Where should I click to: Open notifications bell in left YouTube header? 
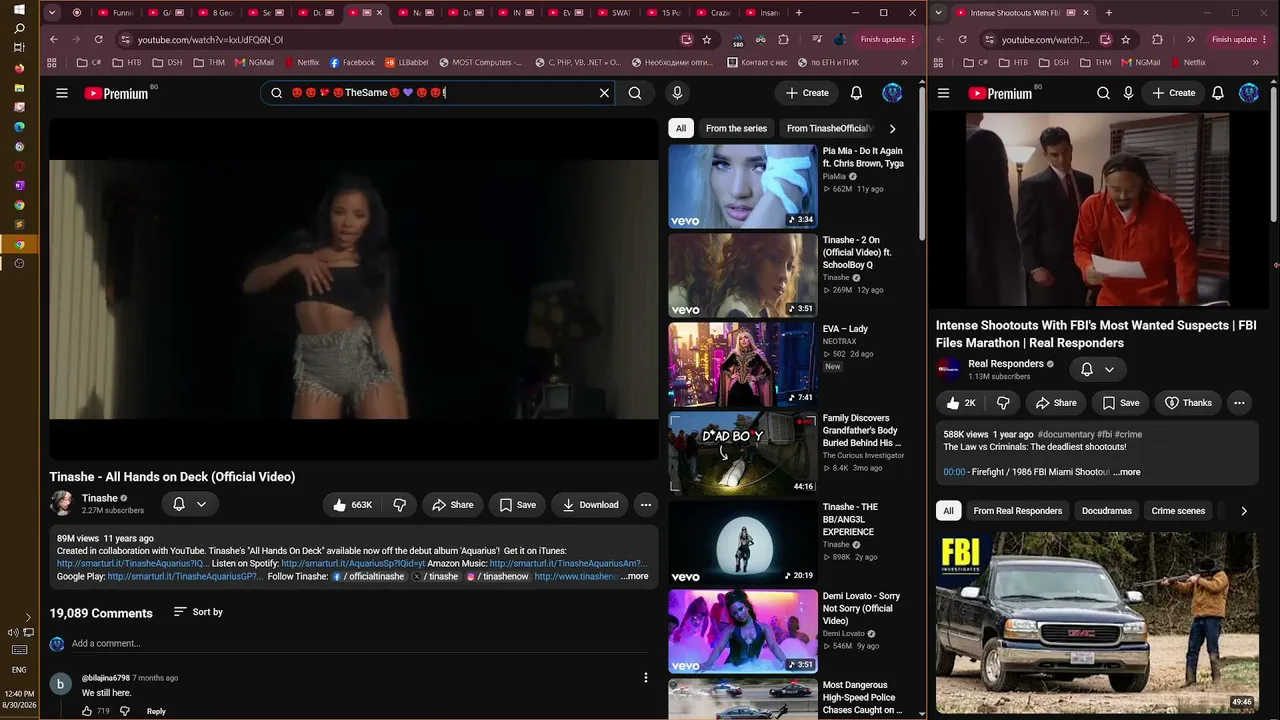(x=856, y=93)
